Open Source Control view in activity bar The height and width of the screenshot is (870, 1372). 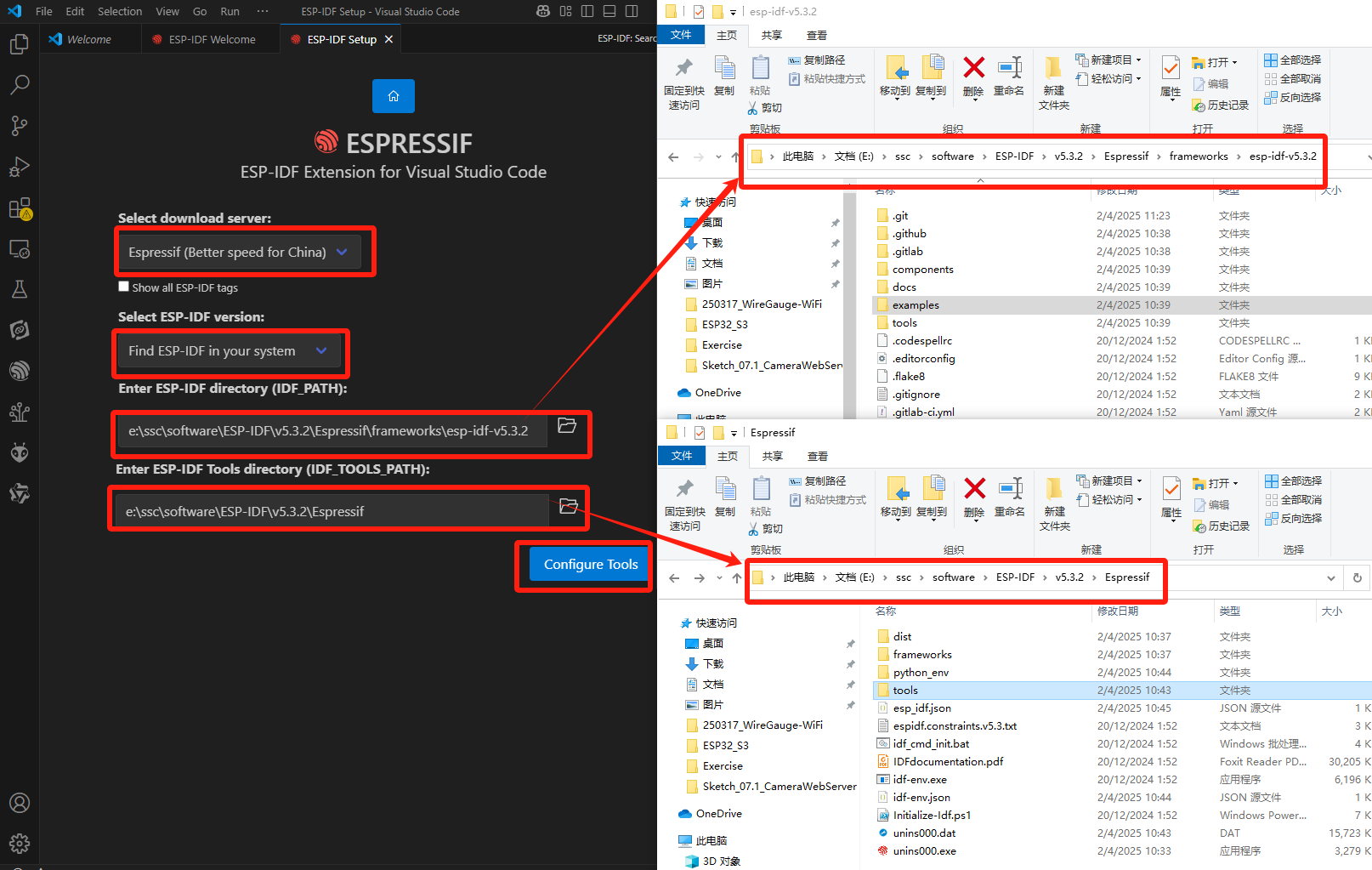click(20, 126)
